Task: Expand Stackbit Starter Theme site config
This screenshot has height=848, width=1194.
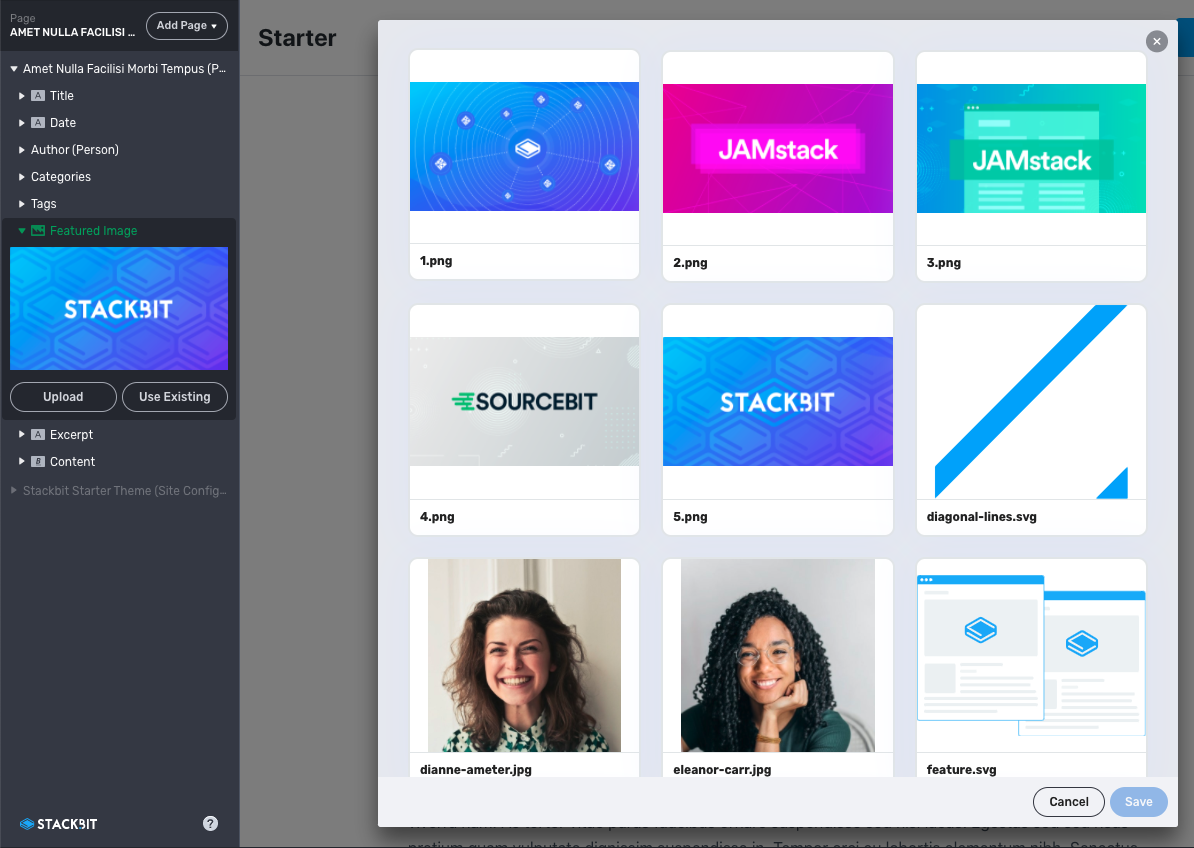Action: [14, 491]
